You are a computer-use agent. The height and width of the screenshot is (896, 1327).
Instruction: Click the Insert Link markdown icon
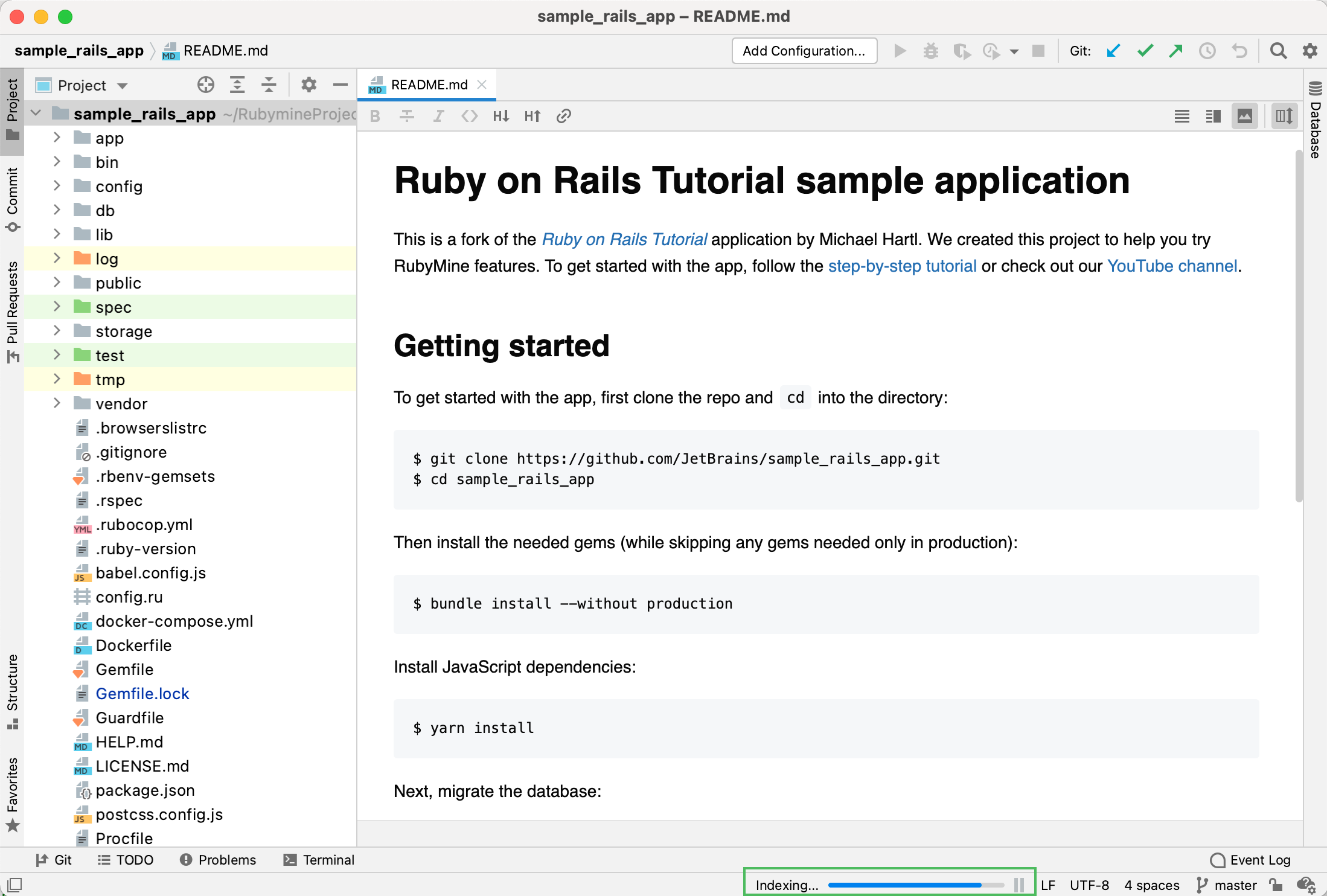pyautogui.click(x=563, y=116)
